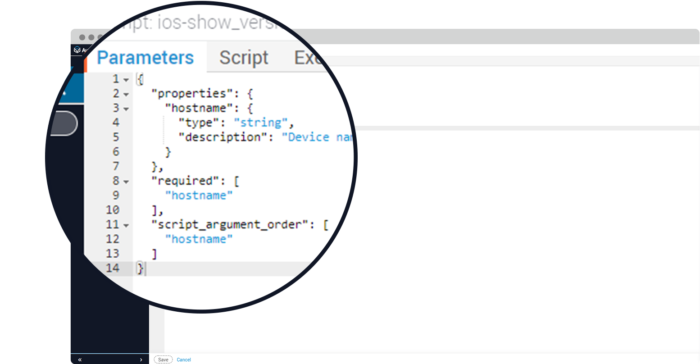
Task: Switch to the Parameters tab
Action: tap(146, 58)
